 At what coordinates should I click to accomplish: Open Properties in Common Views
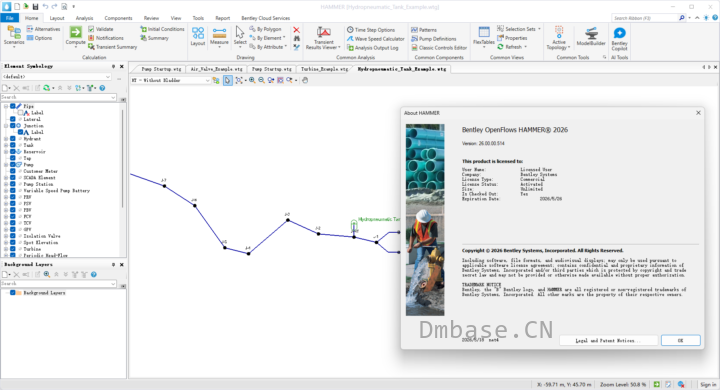[512, 38]
